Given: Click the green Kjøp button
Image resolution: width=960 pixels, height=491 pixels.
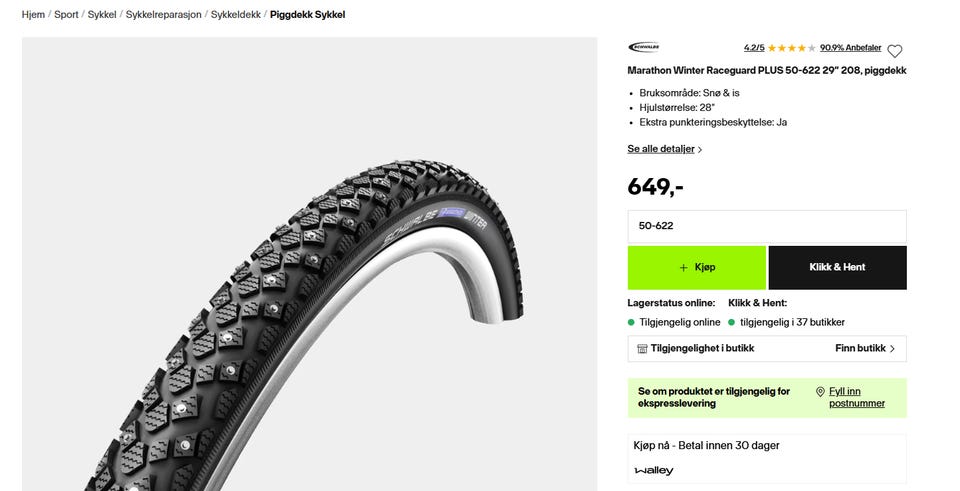Looking at the screenshot, I should coord(697,268).
